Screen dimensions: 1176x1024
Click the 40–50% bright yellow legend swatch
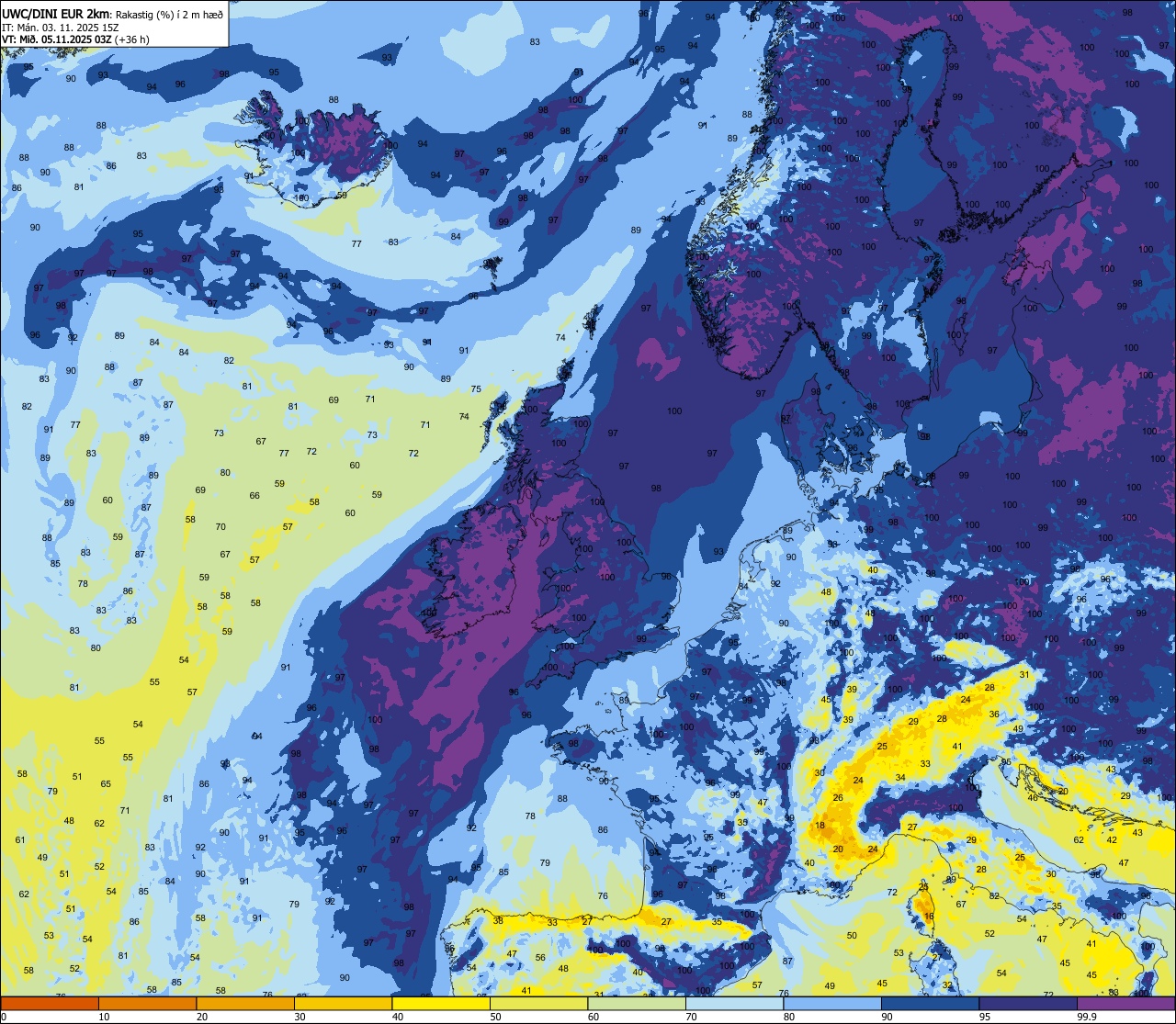point(441,1003)
